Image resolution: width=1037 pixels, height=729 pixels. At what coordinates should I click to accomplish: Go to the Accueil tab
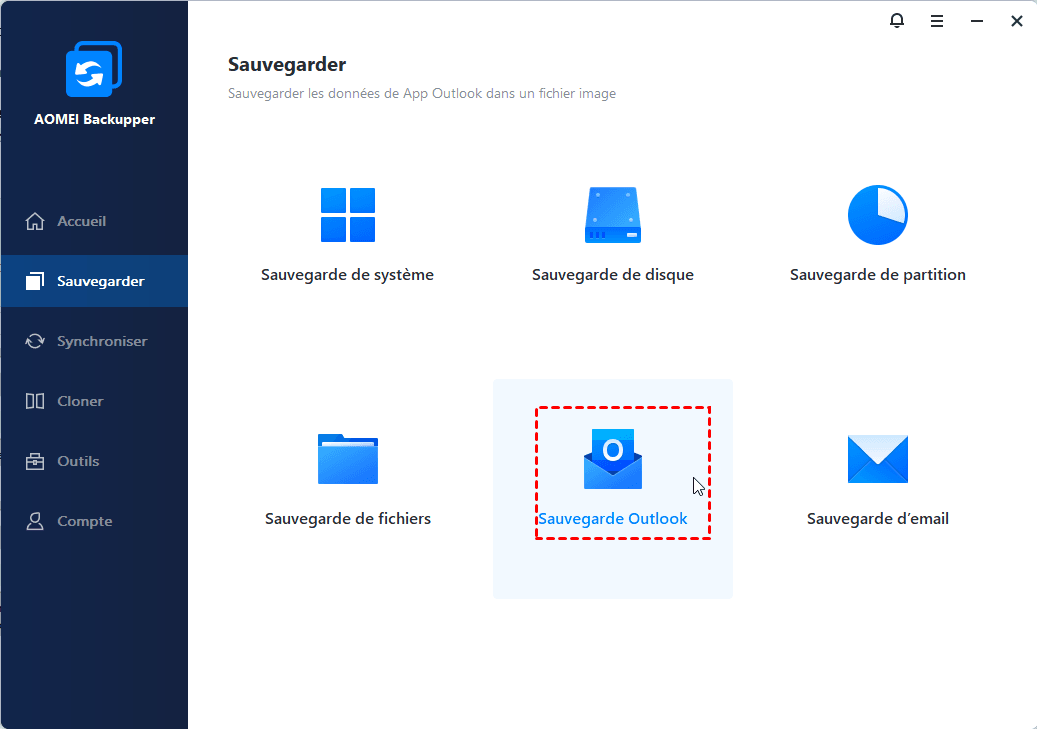click(x=94, y=221)
